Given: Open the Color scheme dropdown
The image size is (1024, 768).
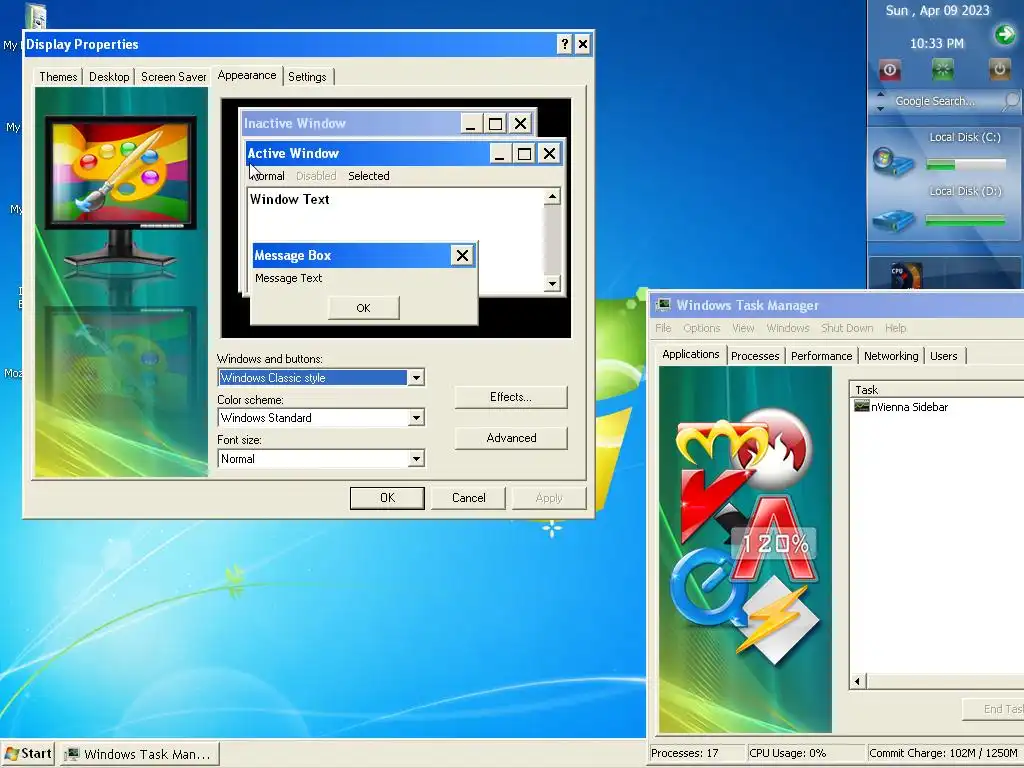Looking at the screenshot, I should (416, 418).
